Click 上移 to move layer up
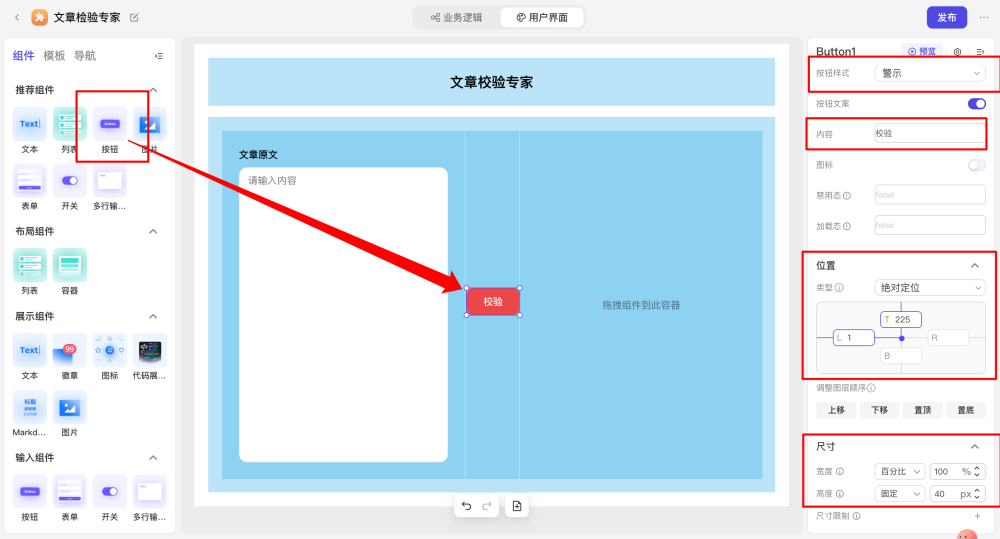The height and width of the screenshot is (539, 1000). 836,410
